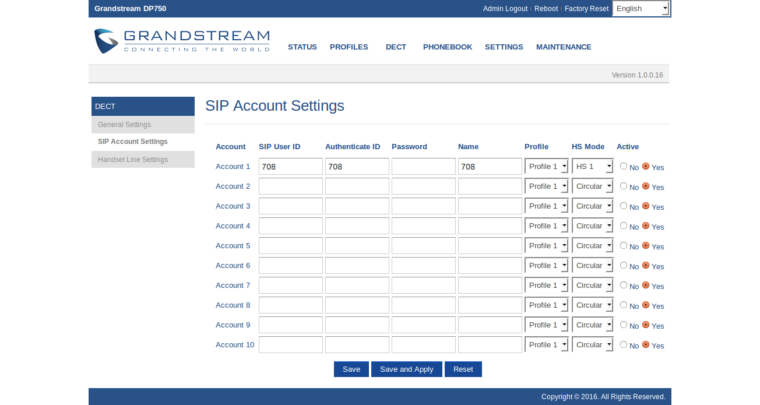Open HS Mode dropdown for Account 5
Image resolution: width=760 pixels, height=405 pixels.
click(592, 246)
